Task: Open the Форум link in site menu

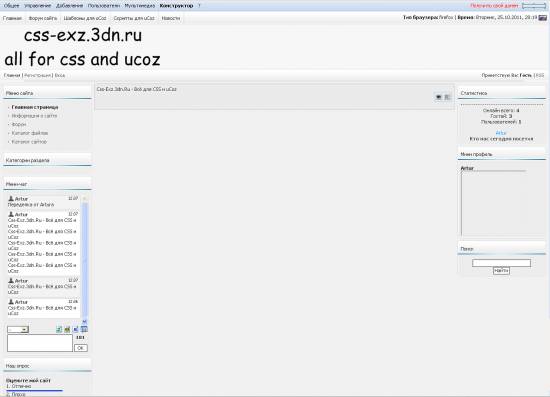Action: [19, 125]
